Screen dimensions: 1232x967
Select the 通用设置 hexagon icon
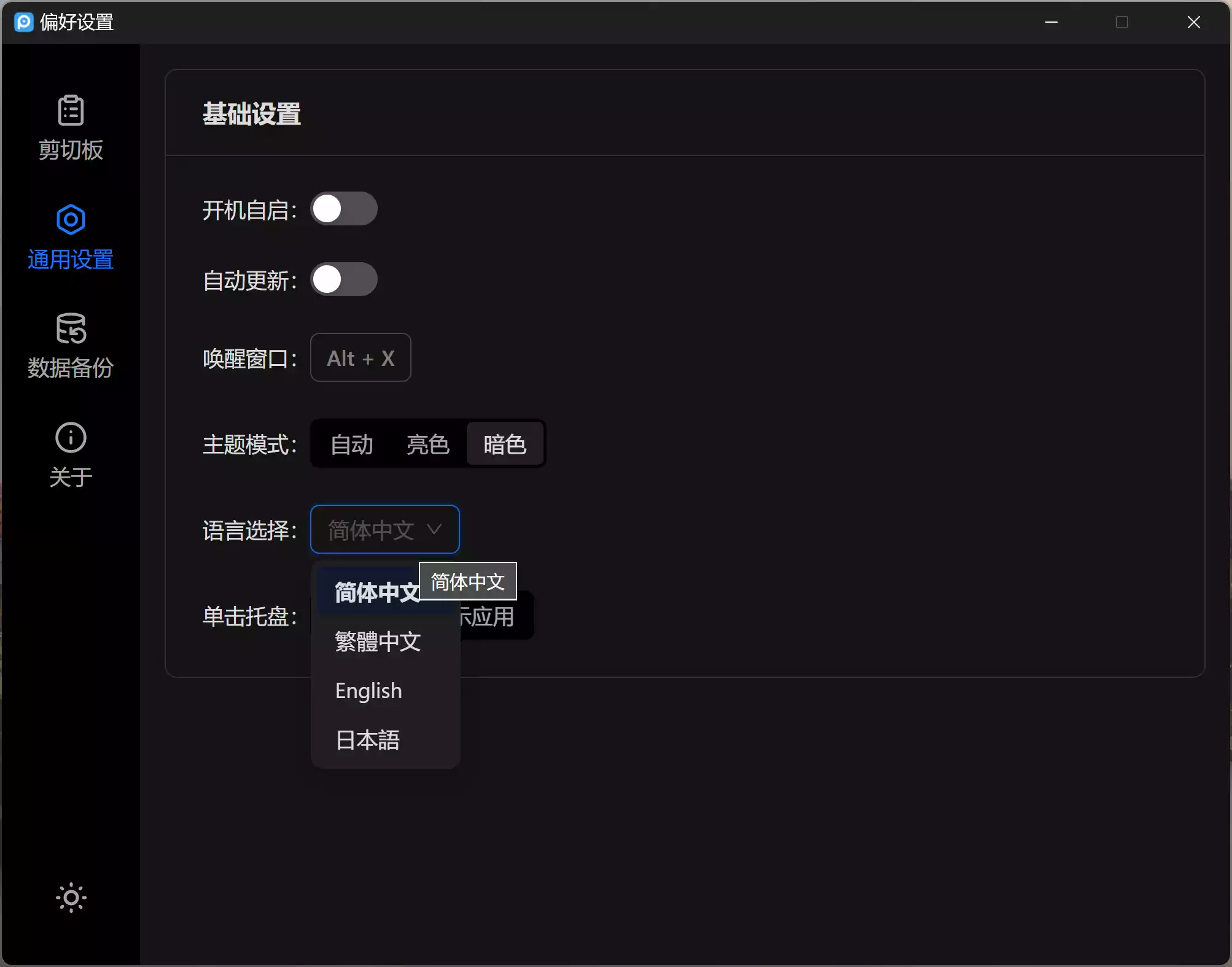tap(71, 220)
